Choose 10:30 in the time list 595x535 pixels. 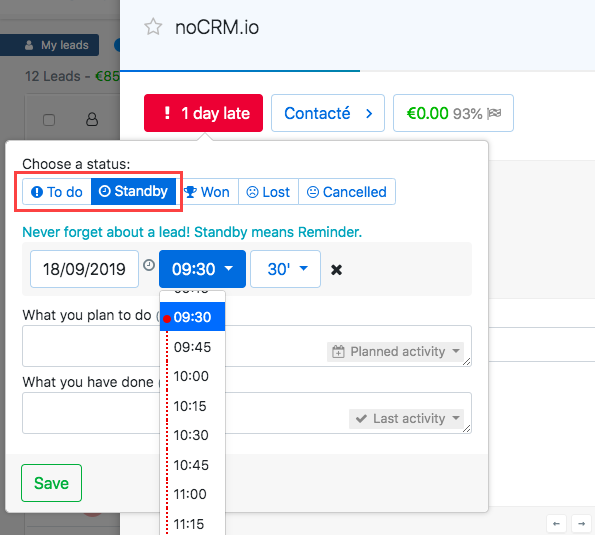192,435
